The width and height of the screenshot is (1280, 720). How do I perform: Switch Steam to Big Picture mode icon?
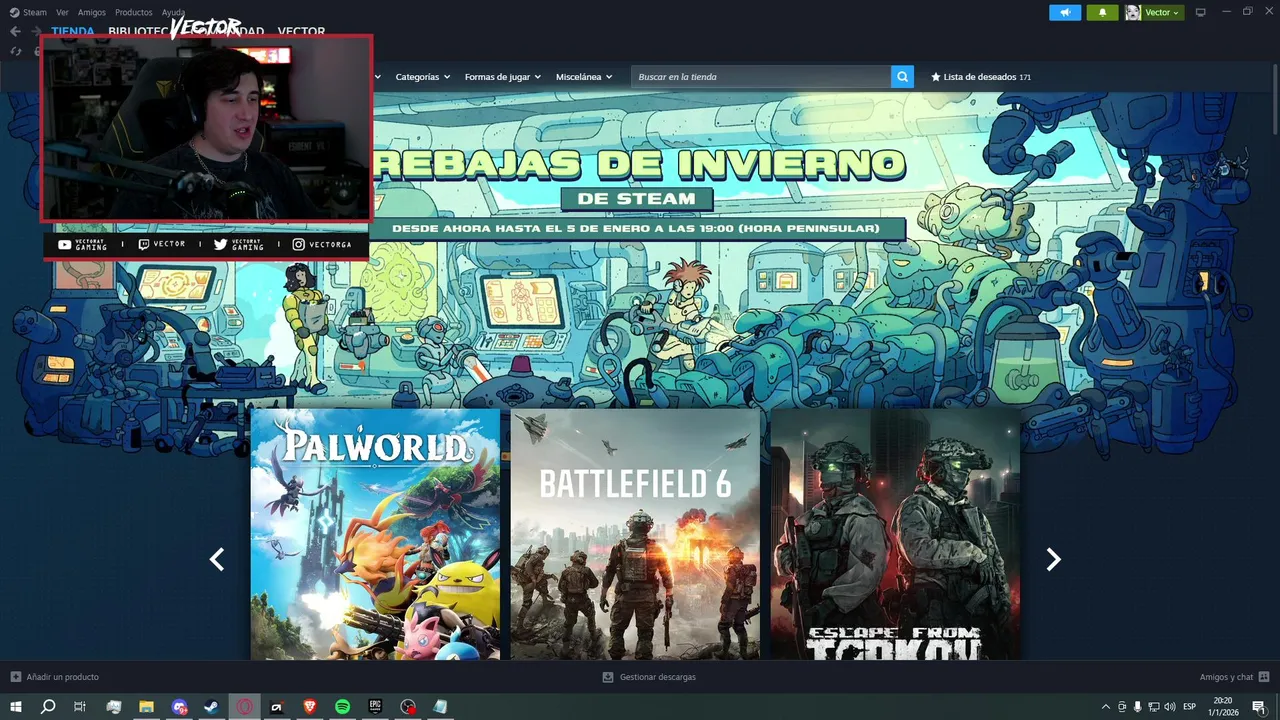[x=1201, y=12]
